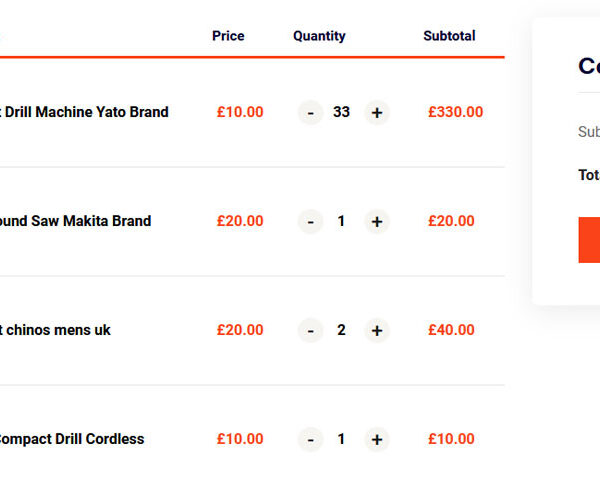Image resolution: width=600 pixels, height=480 pixels.
Task: Increase quantity of Makita Brand Saw
Action: click(x=376, y=221)
